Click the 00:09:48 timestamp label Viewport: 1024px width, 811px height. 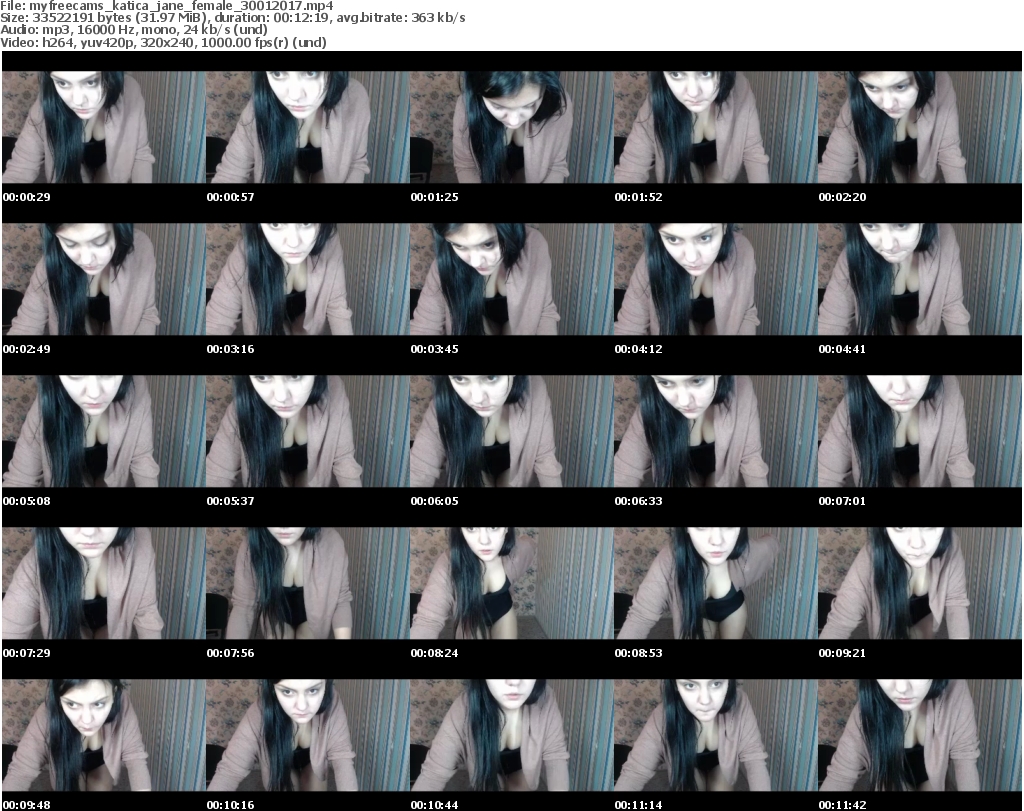point(27,805)
